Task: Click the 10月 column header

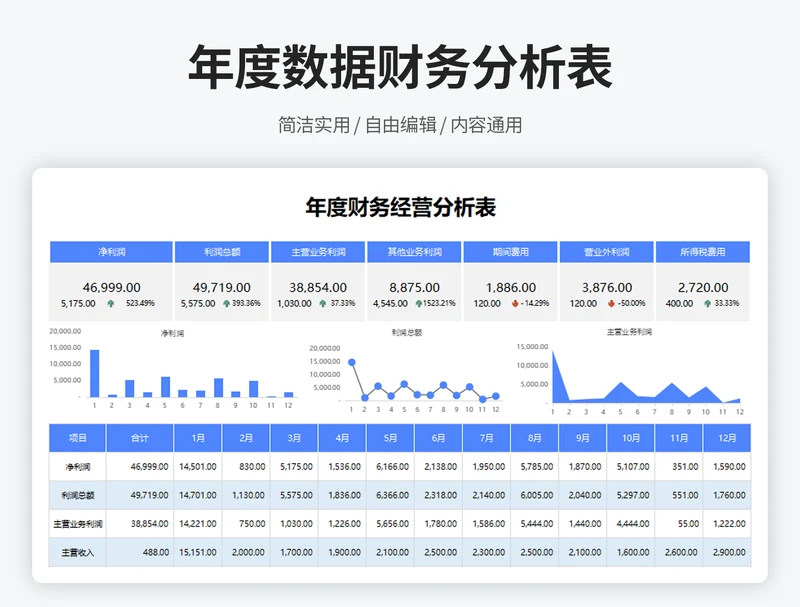Action: (x=631, y=438)
